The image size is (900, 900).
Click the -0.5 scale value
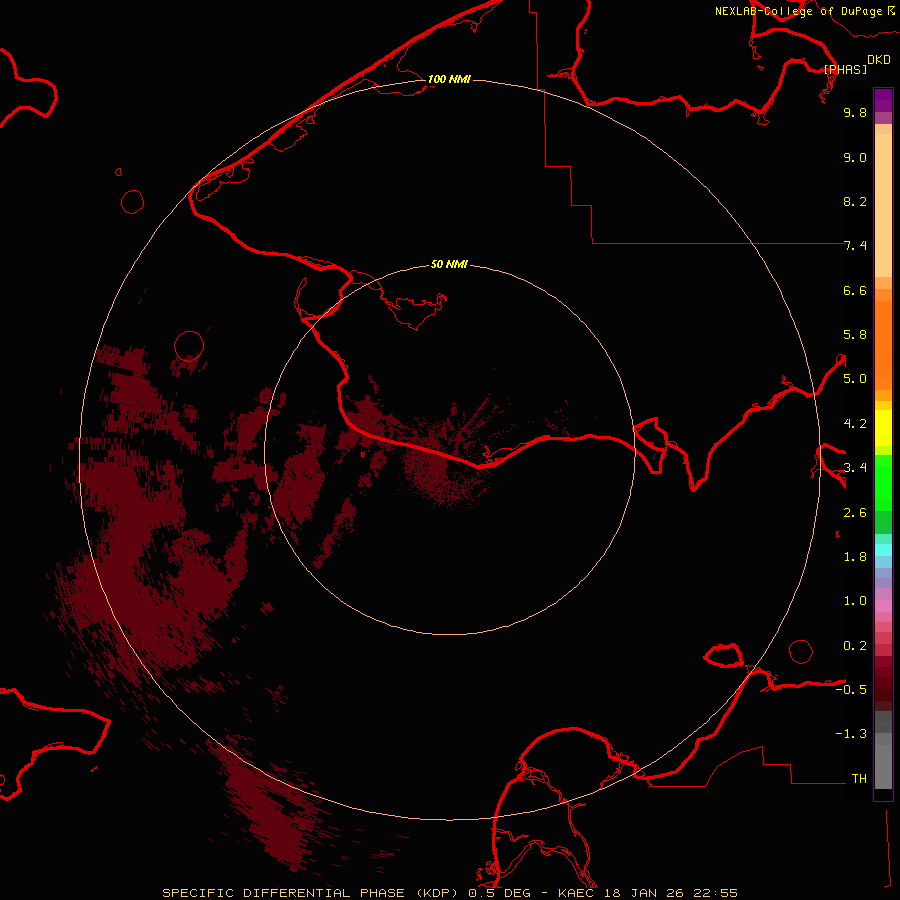click(x=851, y=690)
